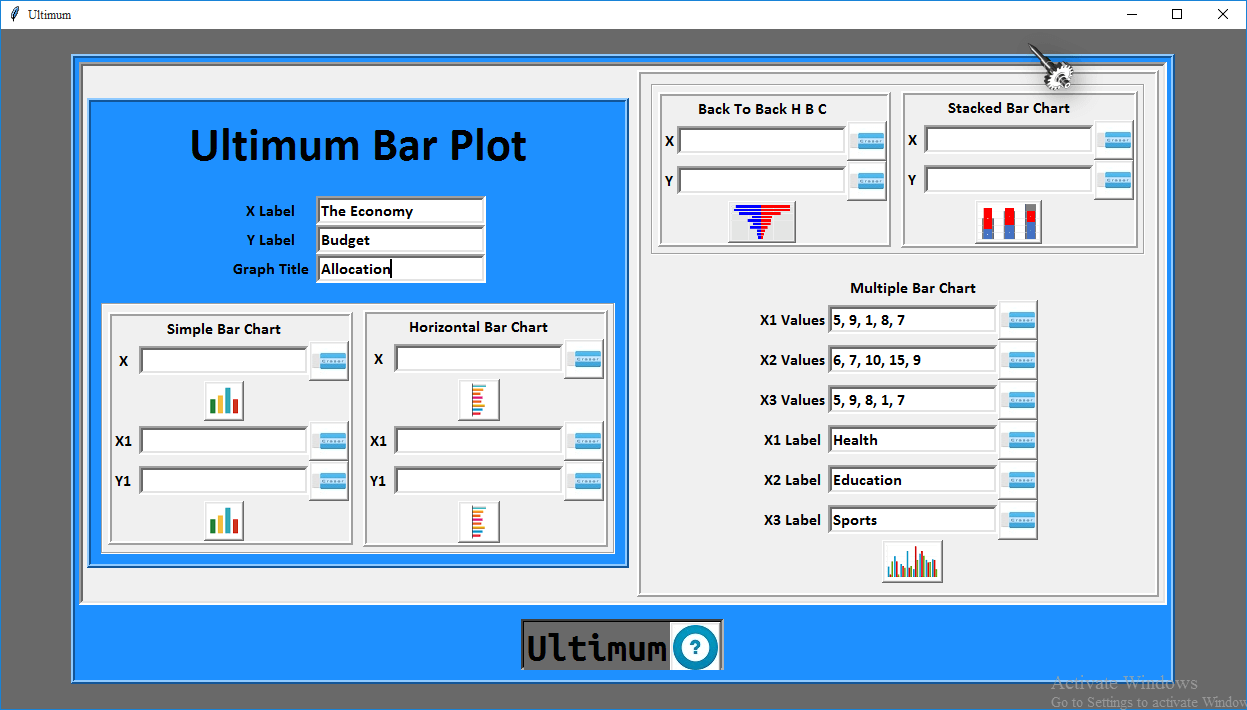Screen dimensions: 1247x710
Task: Plot horizontal bar chart icon below X field
Action: point(479,400)
